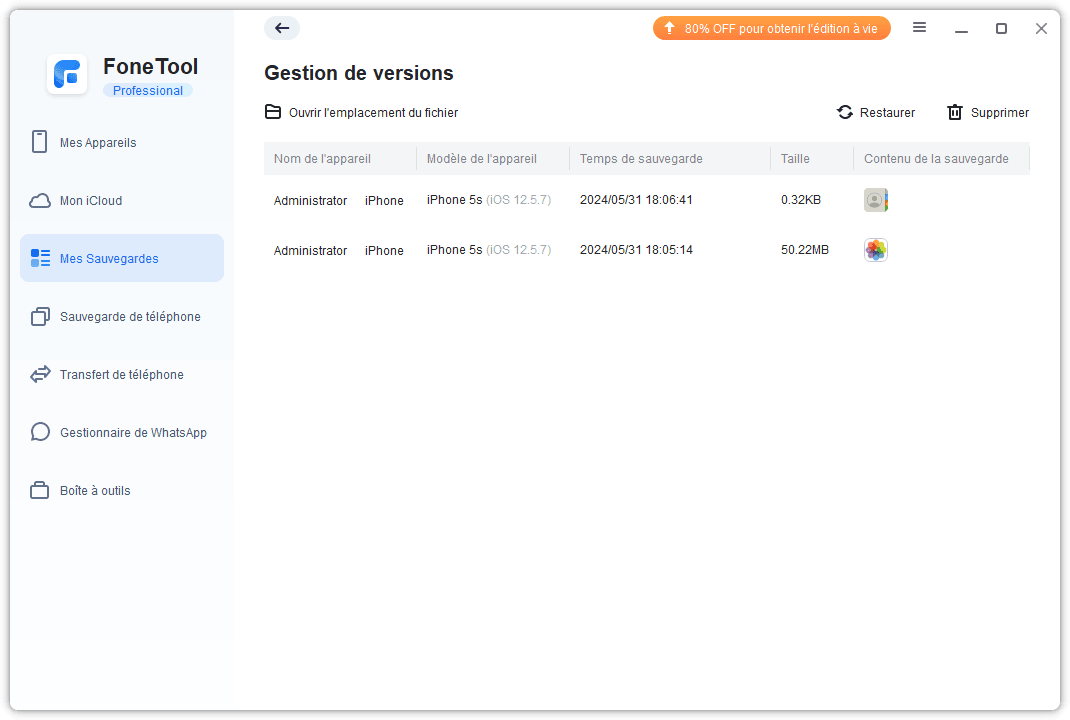
Task: Click the photos backup content icon
Action: [x=875, y=250]
